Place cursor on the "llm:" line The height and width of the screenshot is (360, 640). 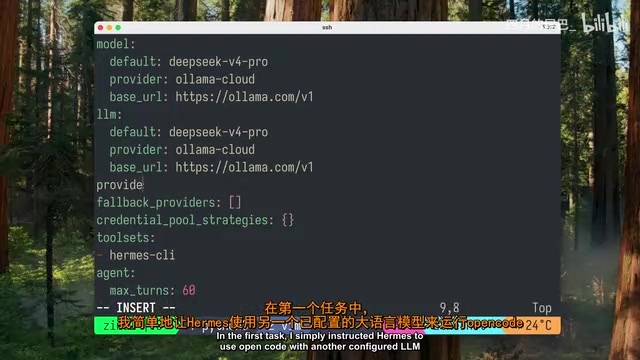tap(109, 115)
